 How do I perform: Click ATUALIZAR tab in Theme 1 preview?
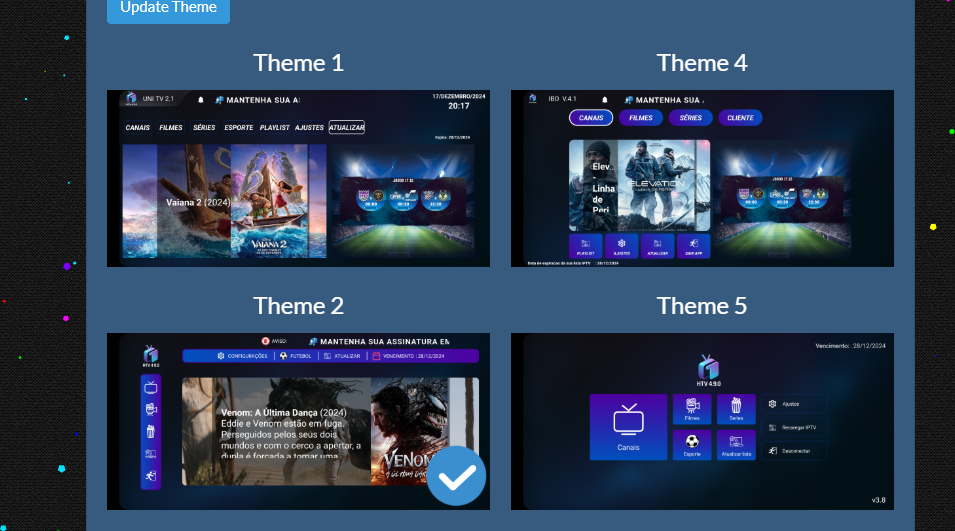(347, 127)
